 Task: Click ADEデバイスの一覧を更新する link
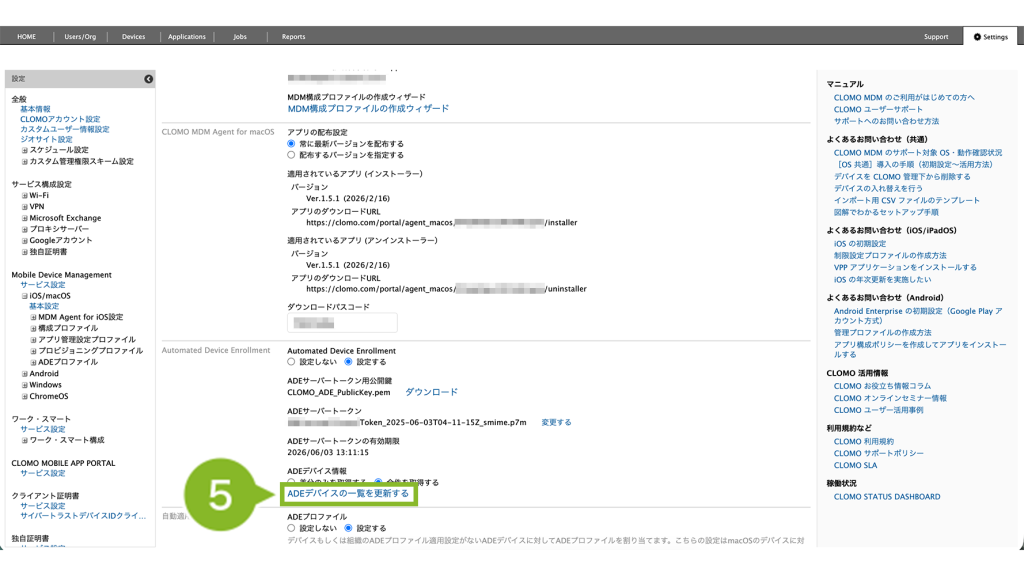click(x=348, y=494)
